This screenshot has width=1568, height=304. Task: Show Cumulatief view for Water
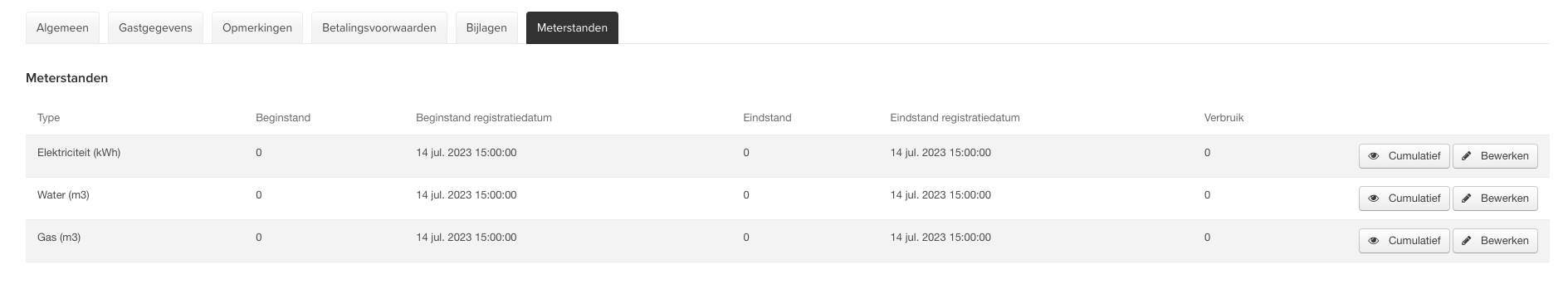[x=1404, y=199]
